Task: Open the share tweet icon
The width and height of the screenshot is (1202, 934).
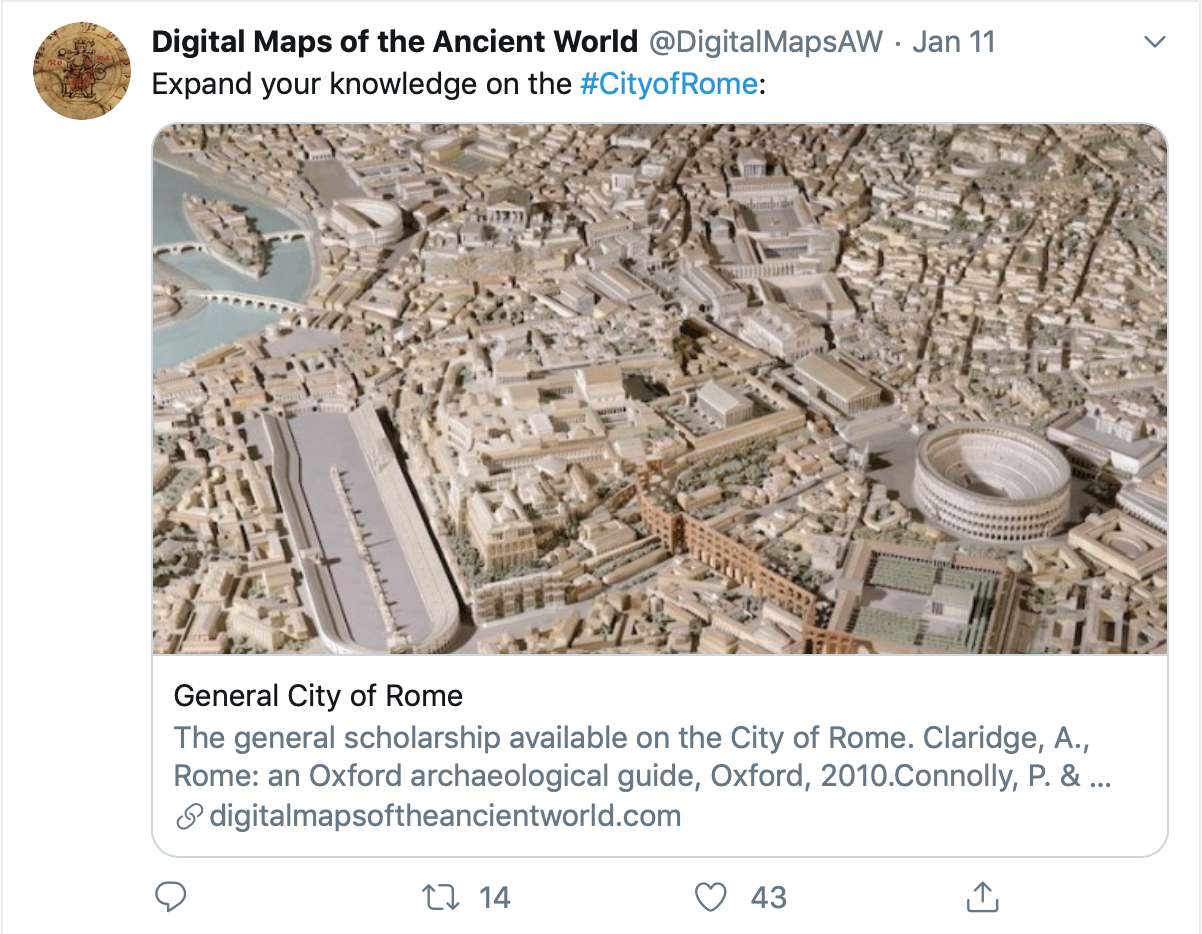Action: (x=983, y=896)
